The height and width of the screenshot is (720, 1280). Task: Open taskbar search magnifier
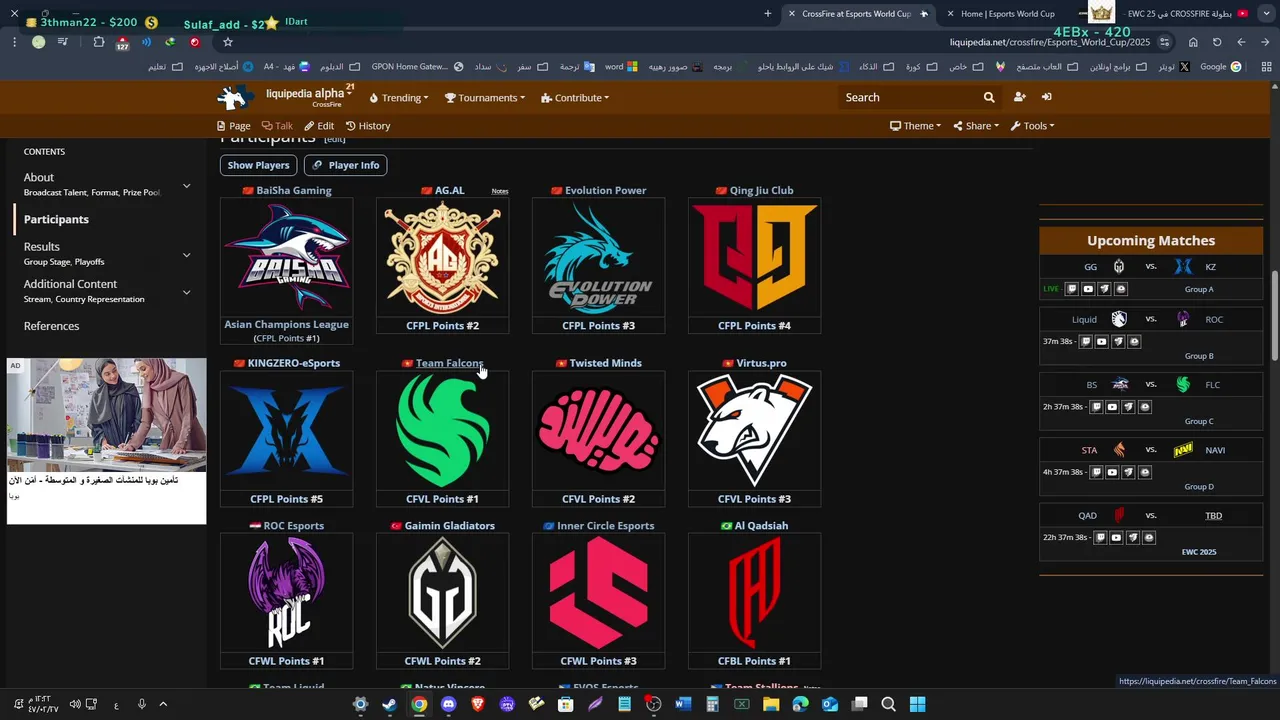tap(888, 704)
